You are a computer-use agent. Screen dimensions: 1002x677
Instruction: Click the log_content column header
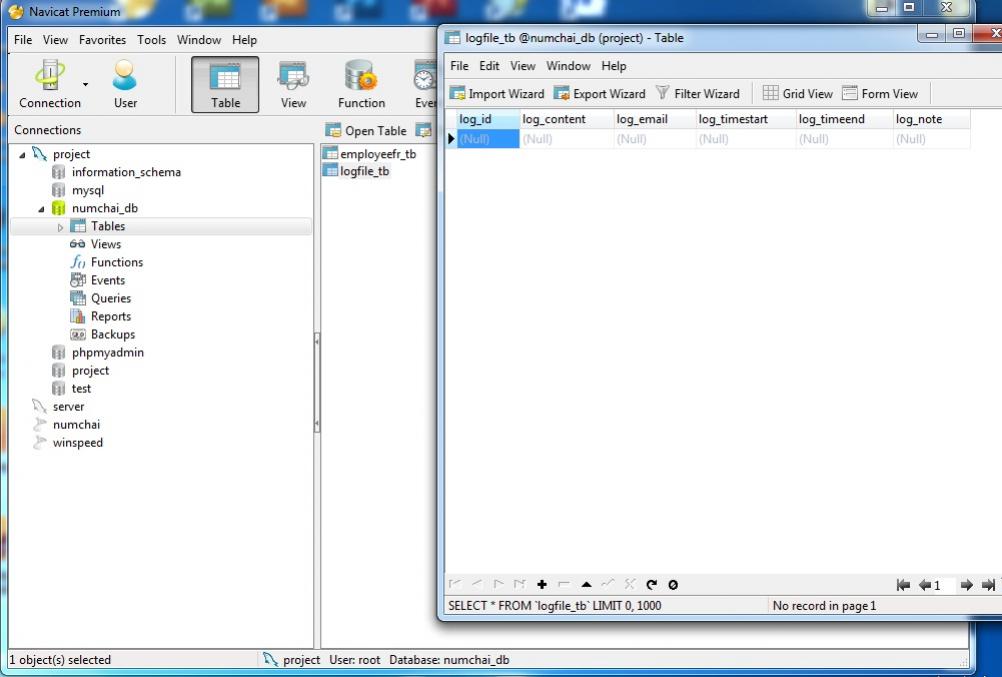pos(554,120)
